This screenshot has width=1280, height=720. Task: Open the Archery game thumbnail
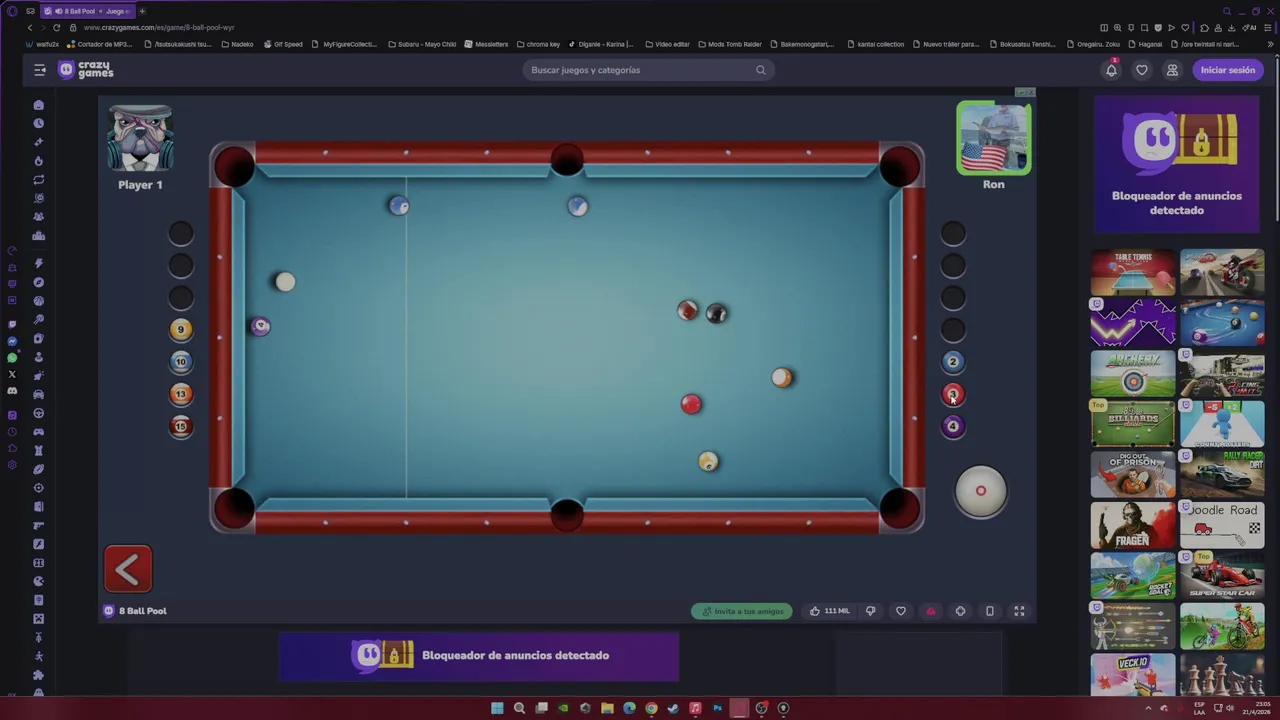coord(1133,374)
